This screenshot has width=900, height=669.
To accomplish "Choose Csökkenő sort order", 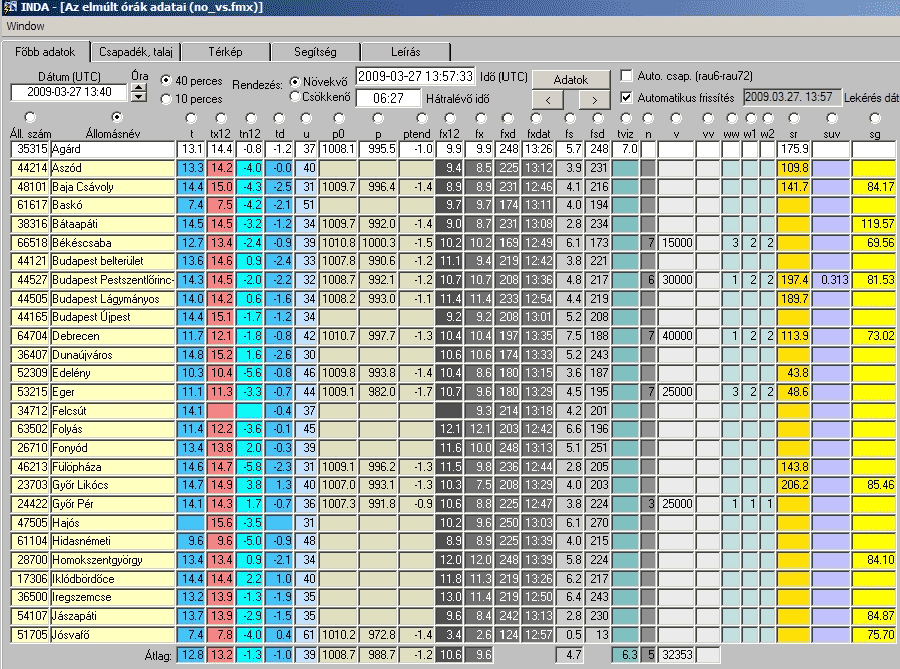I will click(295, 97).
